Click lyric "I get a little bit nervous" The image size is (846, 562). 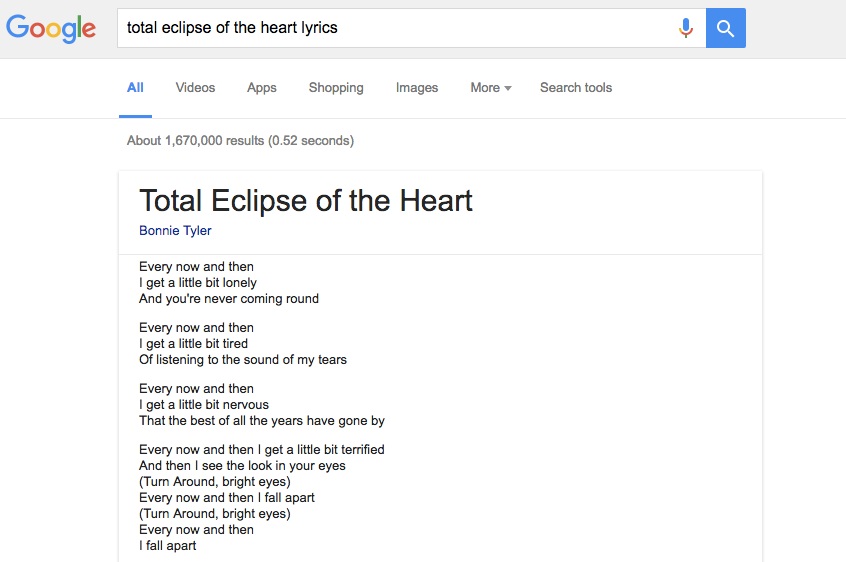click(204, 405)
